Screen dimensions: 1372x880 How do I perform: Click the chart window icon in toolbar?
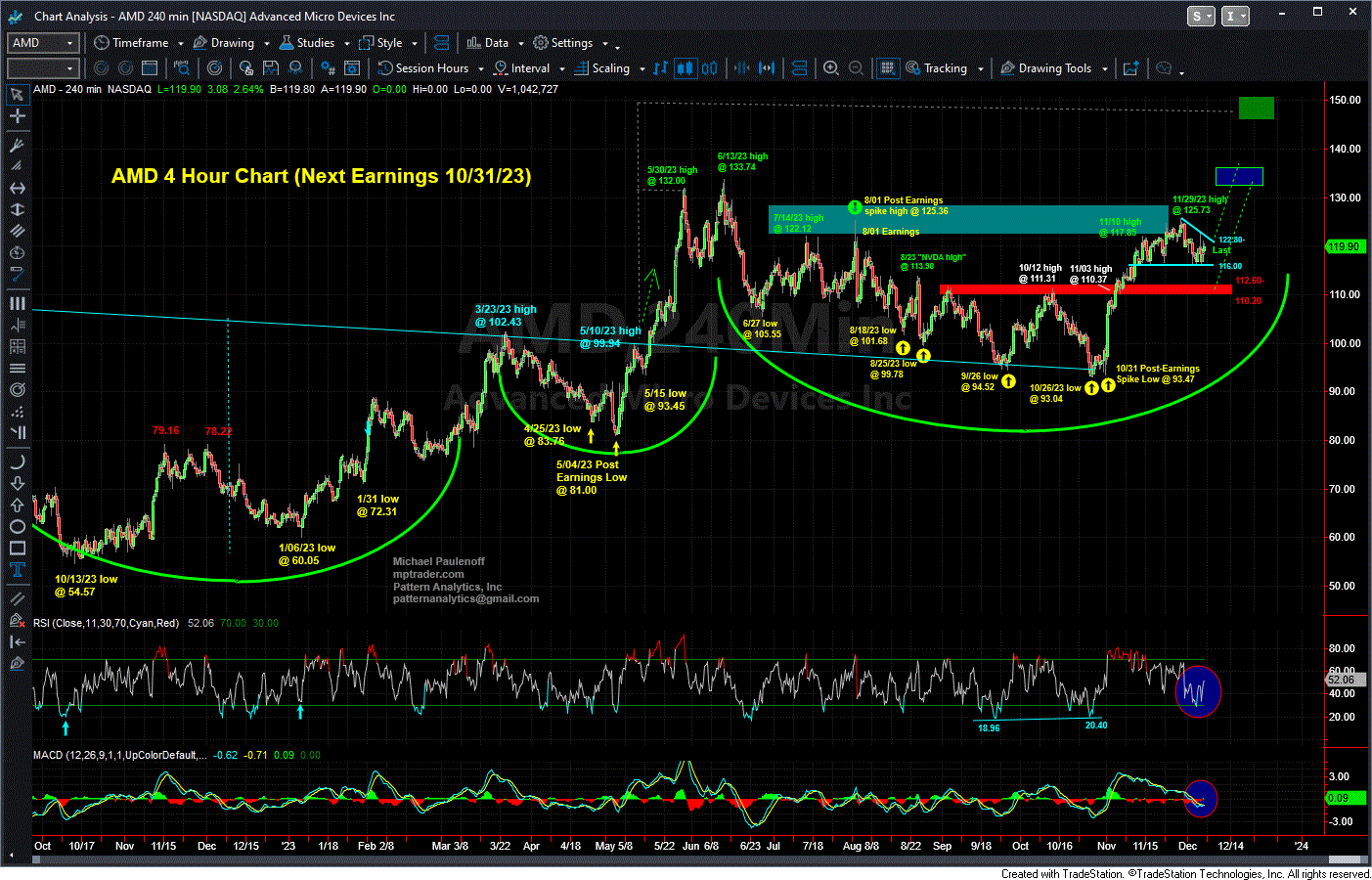coord(150,68)
